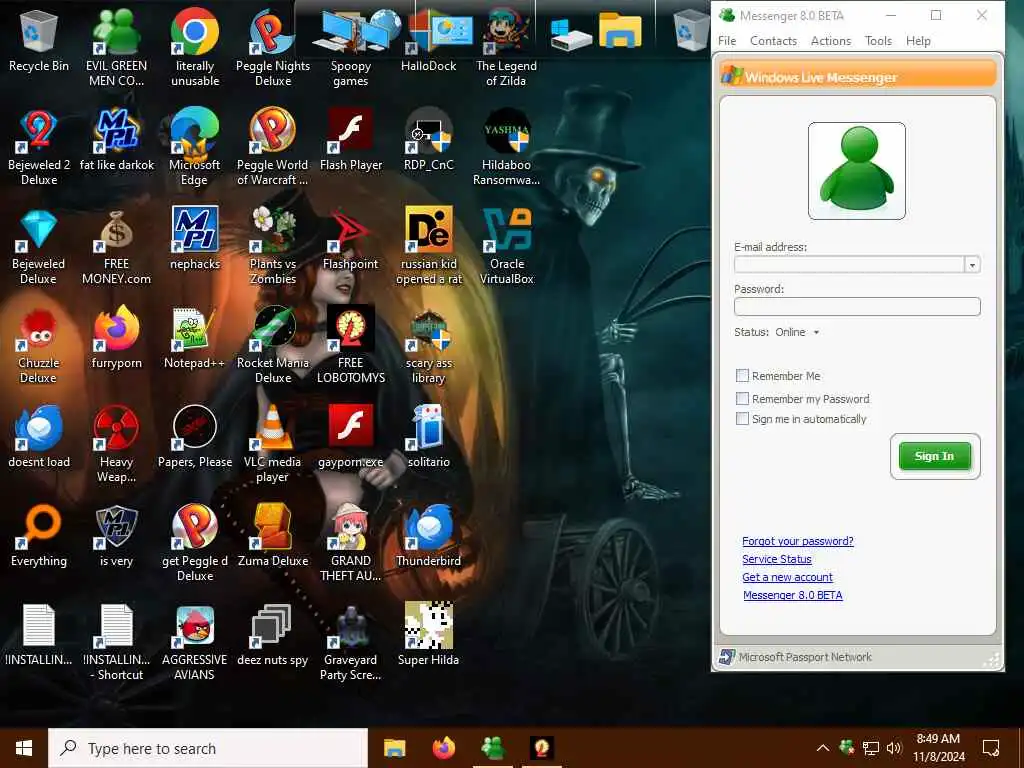
Task: Launch the Everything search shortcut
Action: (39, 536)
